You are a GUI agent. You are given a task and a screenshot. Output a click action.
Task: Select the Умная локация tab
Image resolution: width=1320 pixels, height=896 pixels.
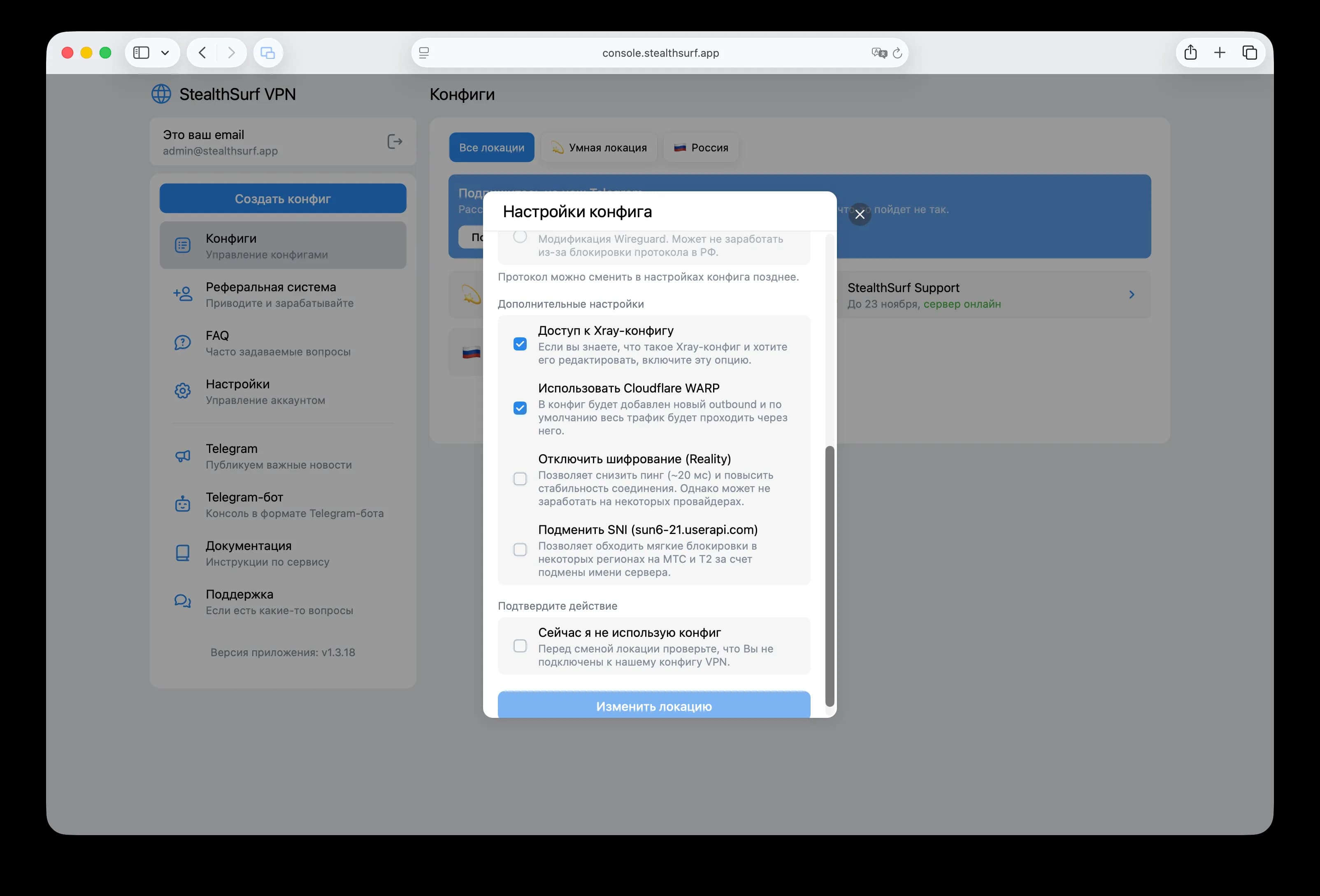pyautogui.click(x=599, y=148)
